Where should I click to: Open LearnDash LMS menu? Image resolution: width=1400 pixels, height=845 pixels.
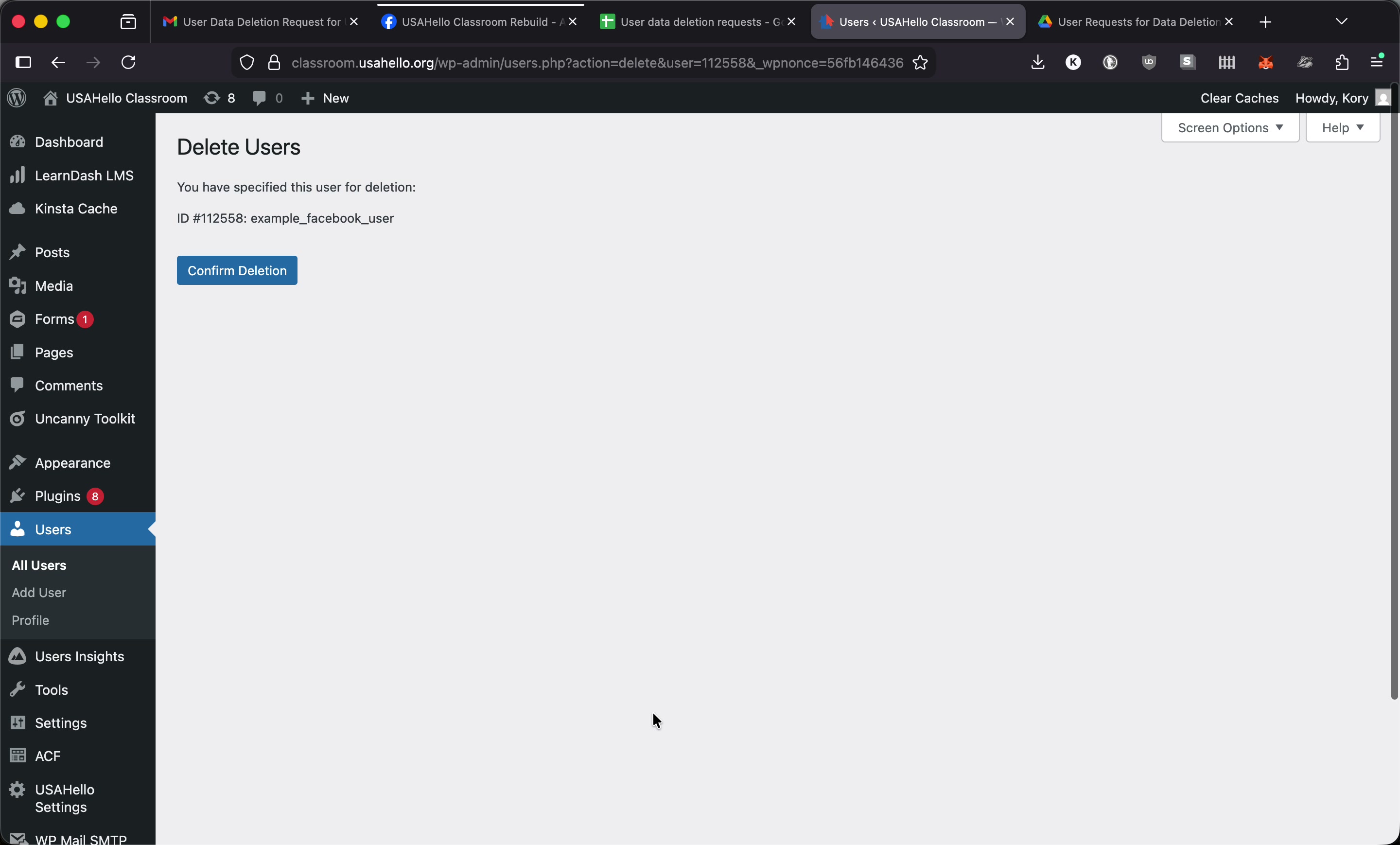pos(78,175)
